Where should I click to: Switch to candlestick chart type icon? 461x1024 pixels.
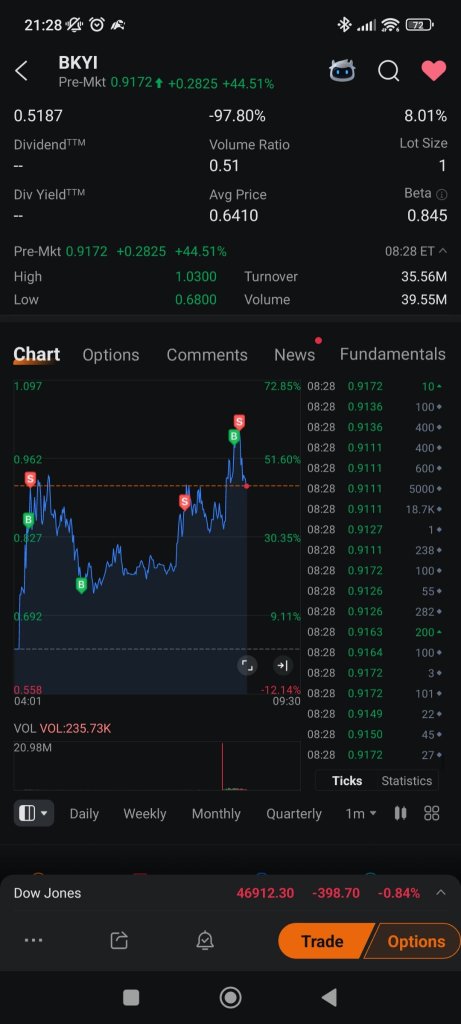[x=400, y=813]
